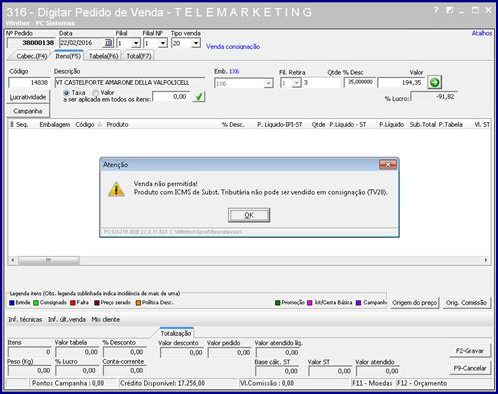Switch to the Tabela(F6) tab
The width and height of the screenshot is (498, 394).
(x=103, y=56)
